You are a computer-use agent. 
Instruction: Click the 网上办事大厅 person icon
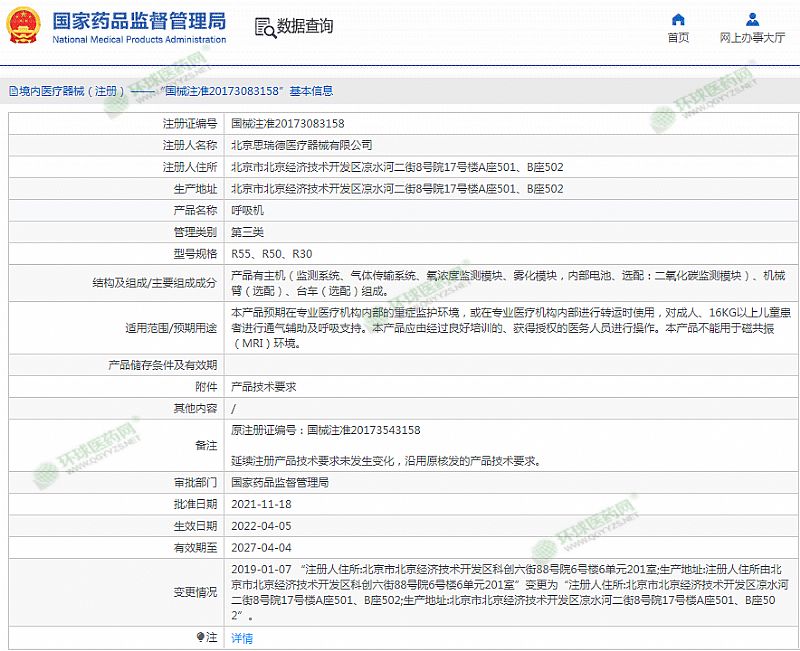(x=752, y=19)
